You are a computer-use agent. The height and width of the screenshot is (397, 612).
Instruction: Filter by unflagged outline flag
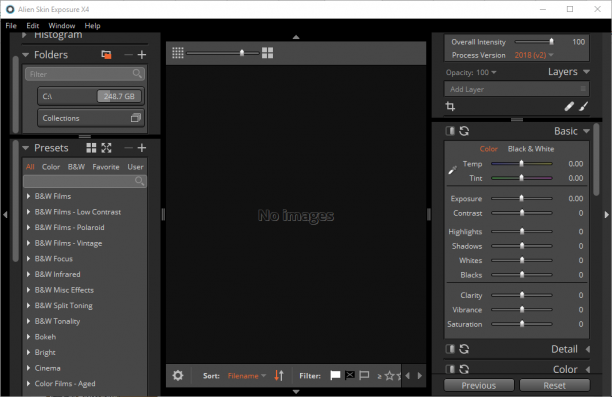364,376
